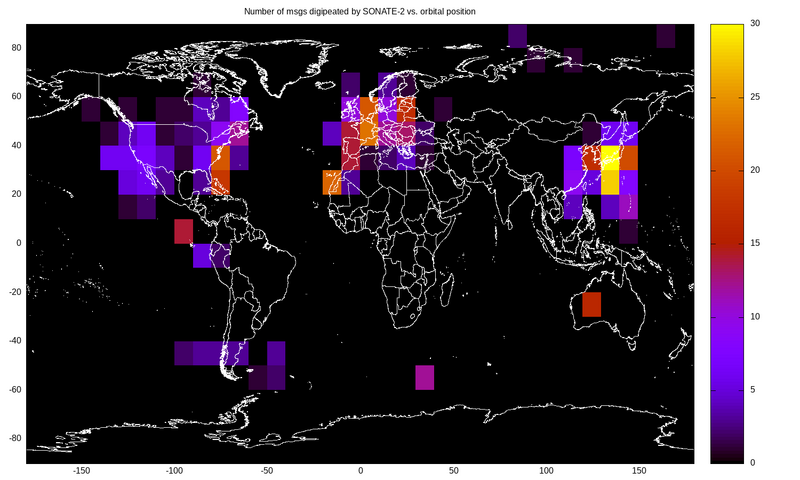Click the x-axis label 100

tap(545, 470)
